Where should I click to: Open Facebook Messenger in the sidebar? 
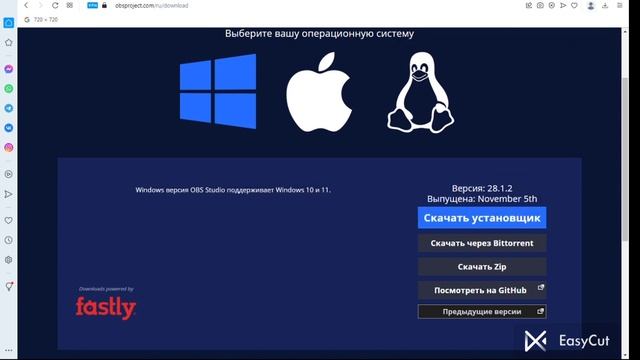point(9,69)
